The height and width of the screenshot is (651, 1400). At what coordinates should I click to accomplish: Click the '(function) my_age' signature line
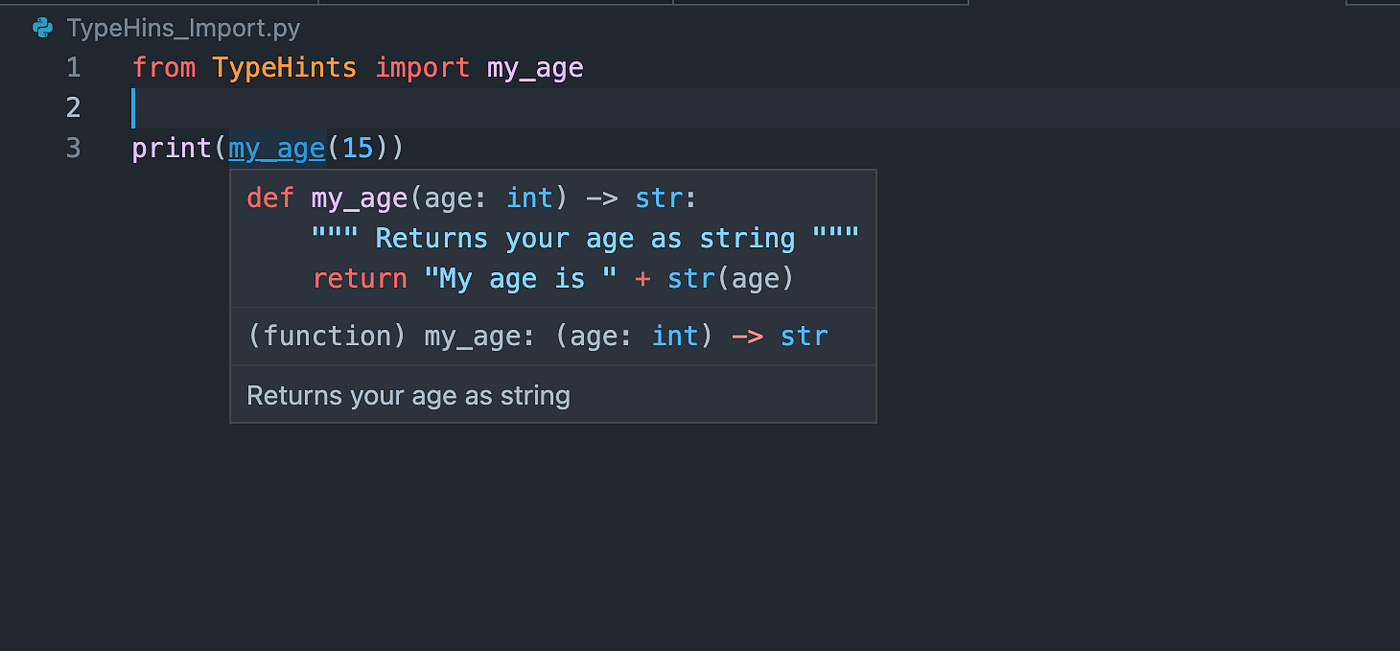click(x=537, y=336)
